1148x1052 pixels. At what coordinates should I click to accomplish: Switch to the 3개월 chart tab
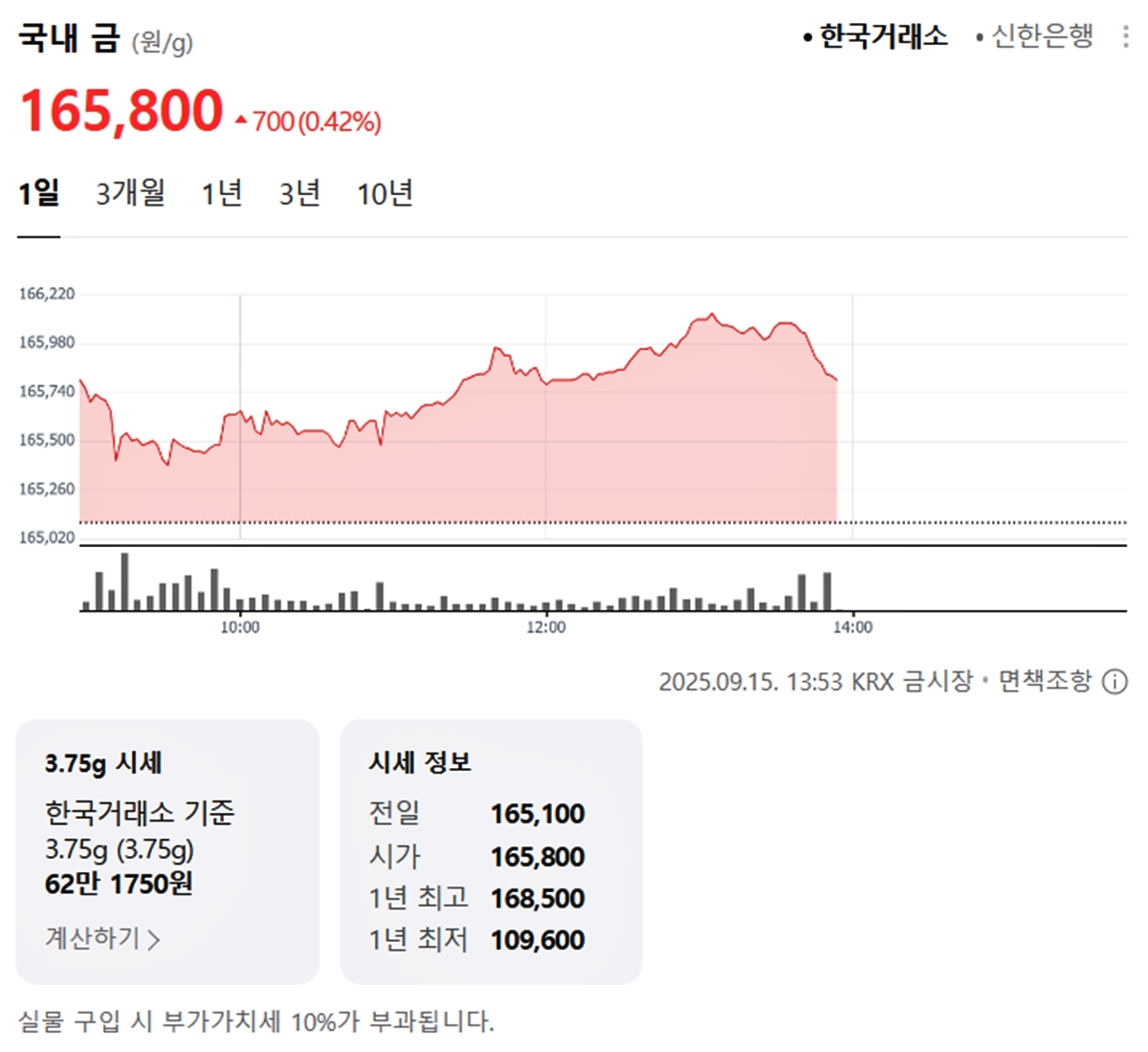pyautogui.click(x=130, y=193)
